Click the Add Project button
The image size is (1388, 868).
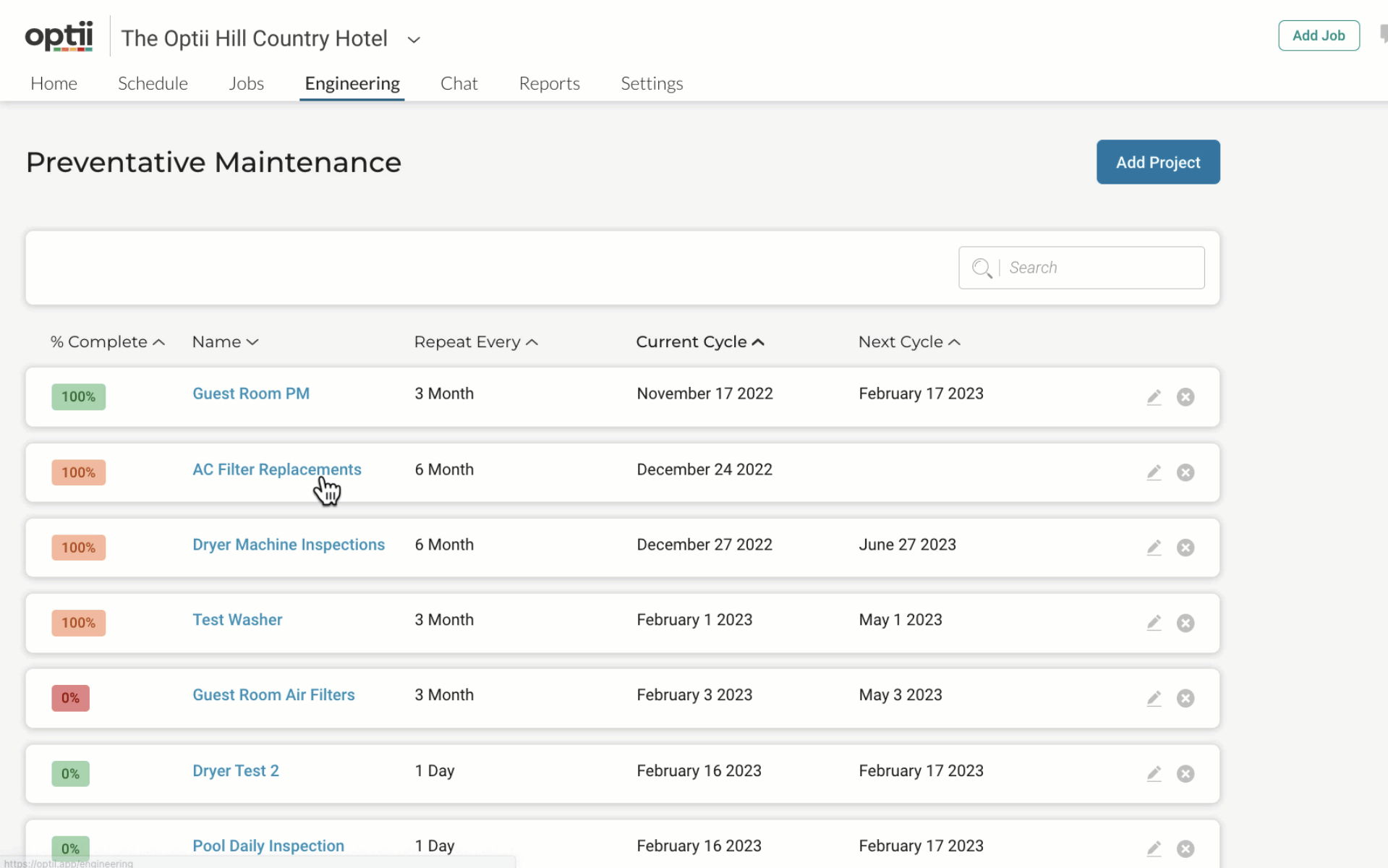(1157, 162)
